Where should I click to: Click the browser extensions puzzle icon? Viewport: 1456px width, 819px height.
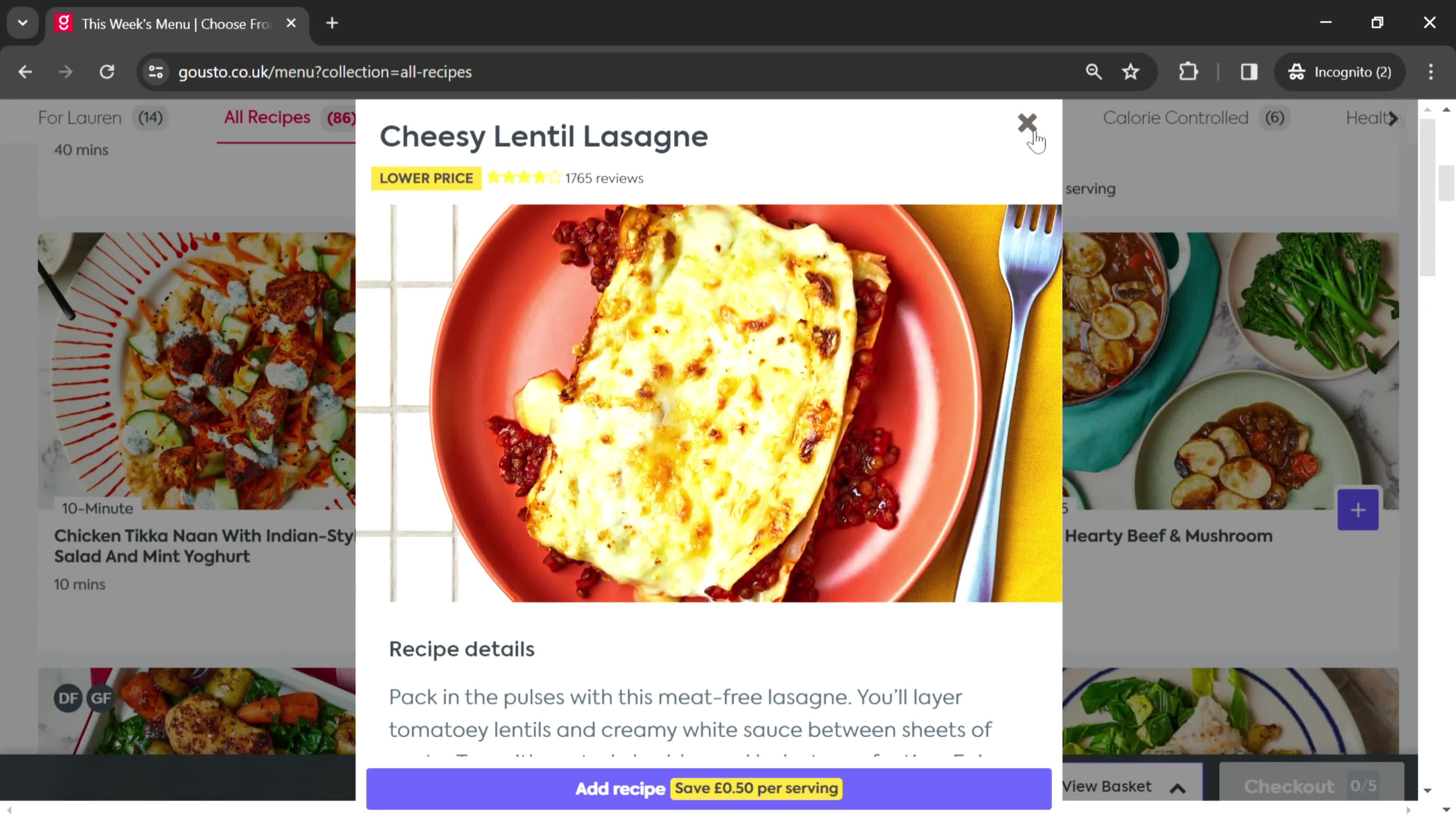1189,71
